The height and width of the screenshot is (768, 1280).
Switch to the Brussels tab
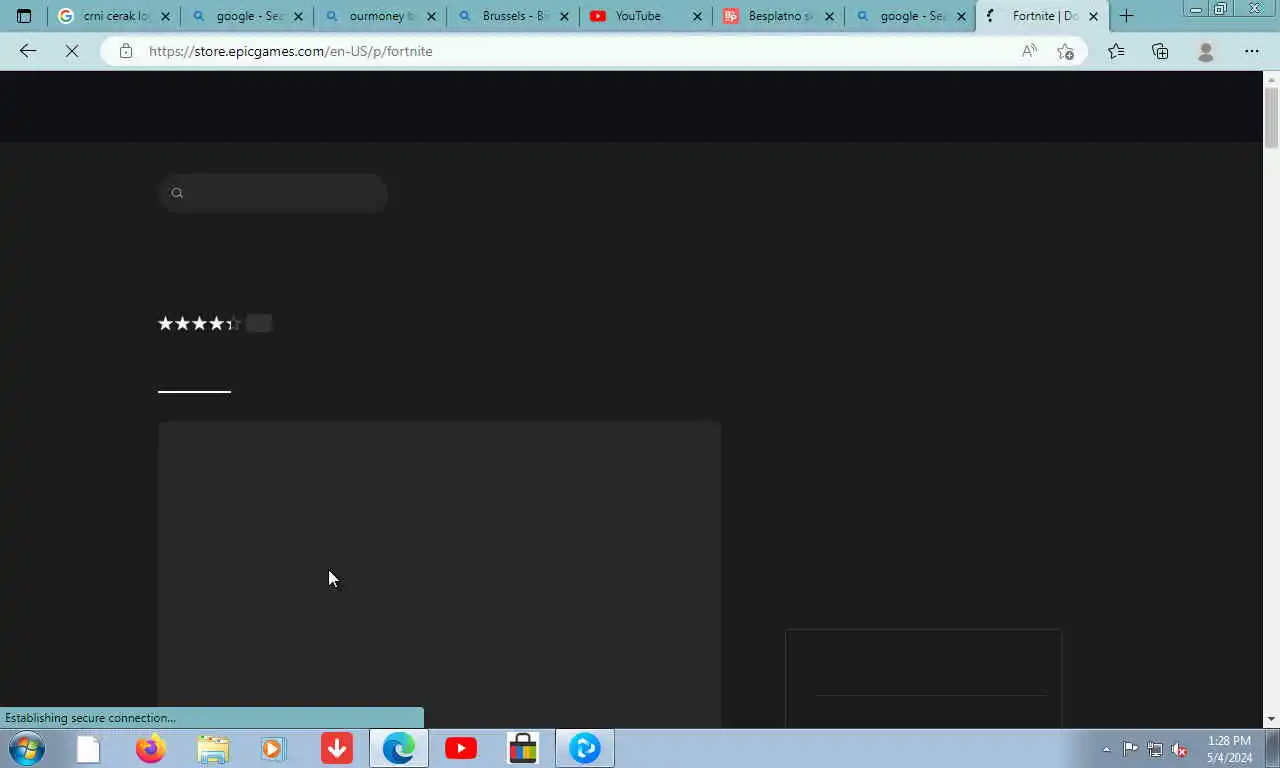pyautogui.click(x=512, y=16)
